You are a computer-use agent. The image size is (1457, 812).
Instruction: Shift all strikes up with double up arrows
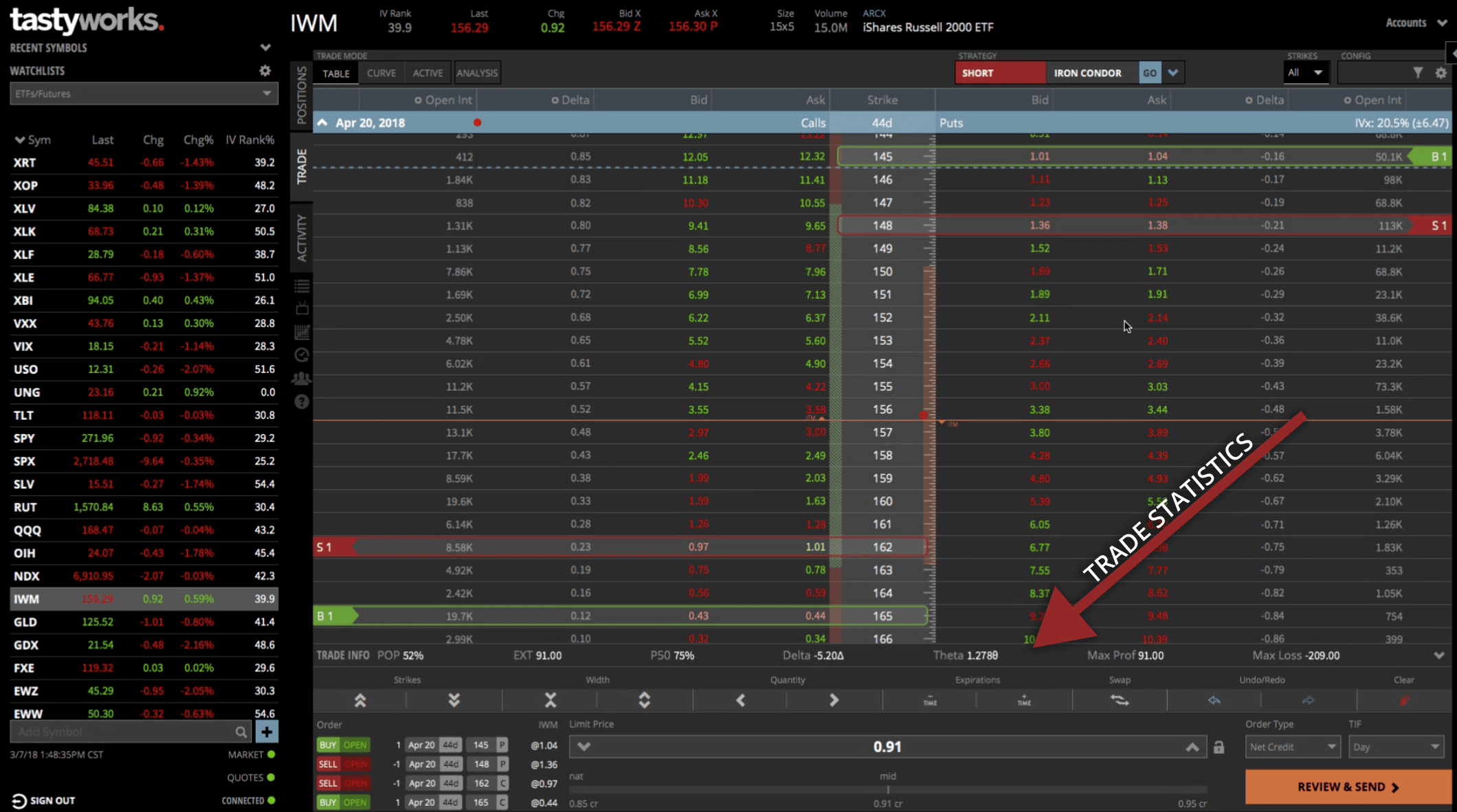tap(360, 700)
